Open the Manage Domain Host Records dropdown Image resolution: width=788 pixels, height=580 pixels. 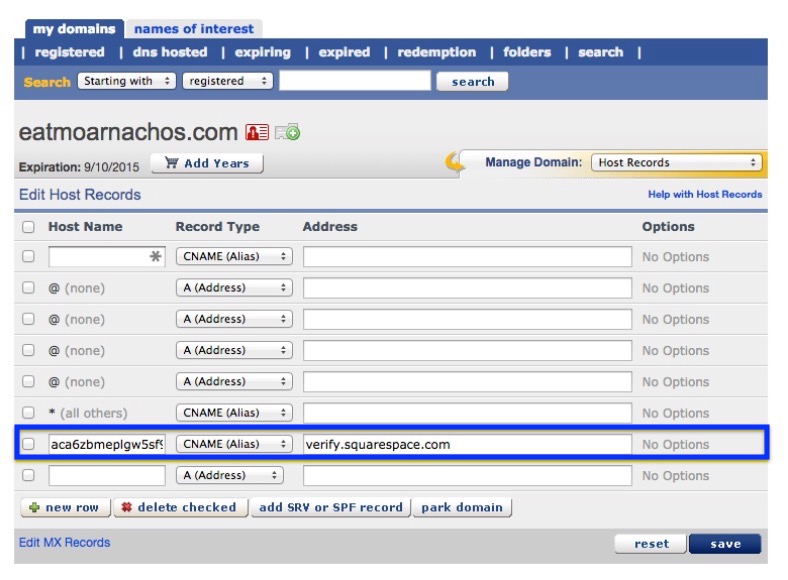pyautogui.click(x=677, y=162)
